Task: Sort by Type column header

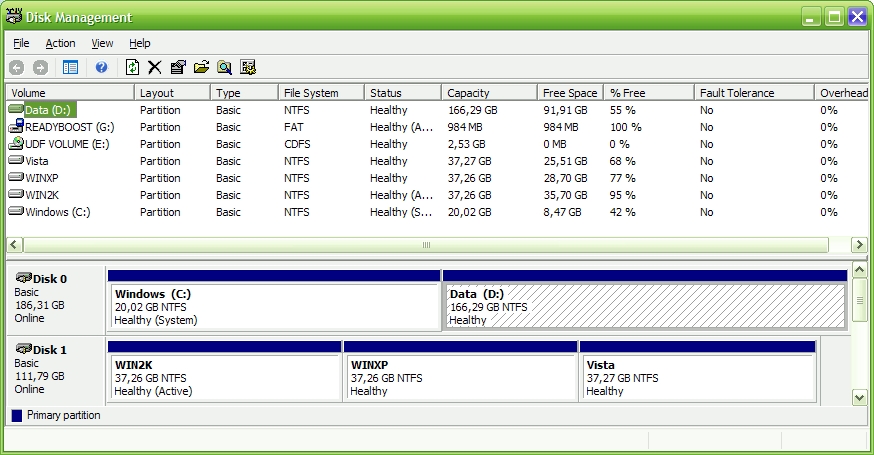Action: [x=244, y=93]
